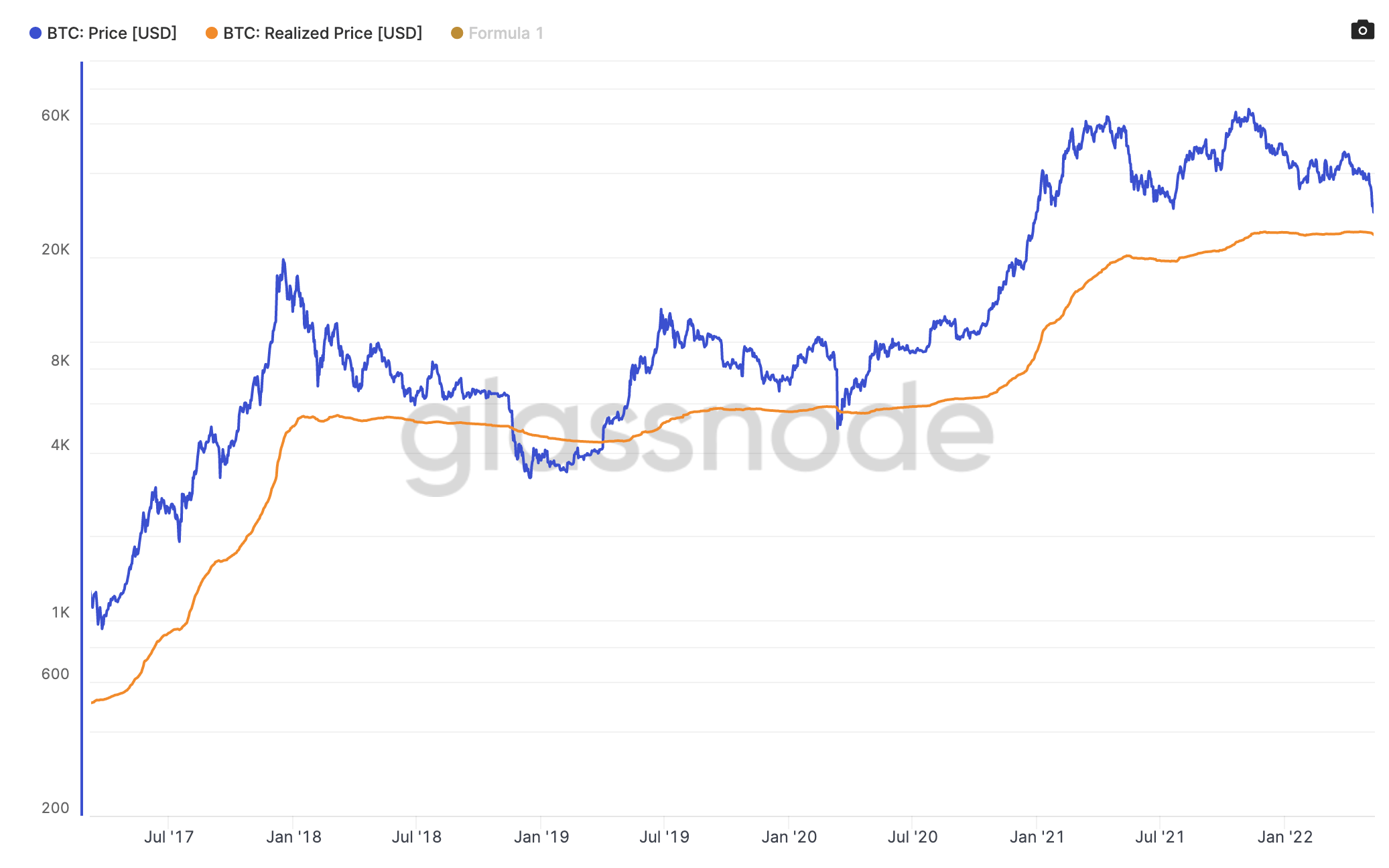Enable the greyed-out Formula 1 series
This screenshot has width=1389, height=868.
point(506,33)
